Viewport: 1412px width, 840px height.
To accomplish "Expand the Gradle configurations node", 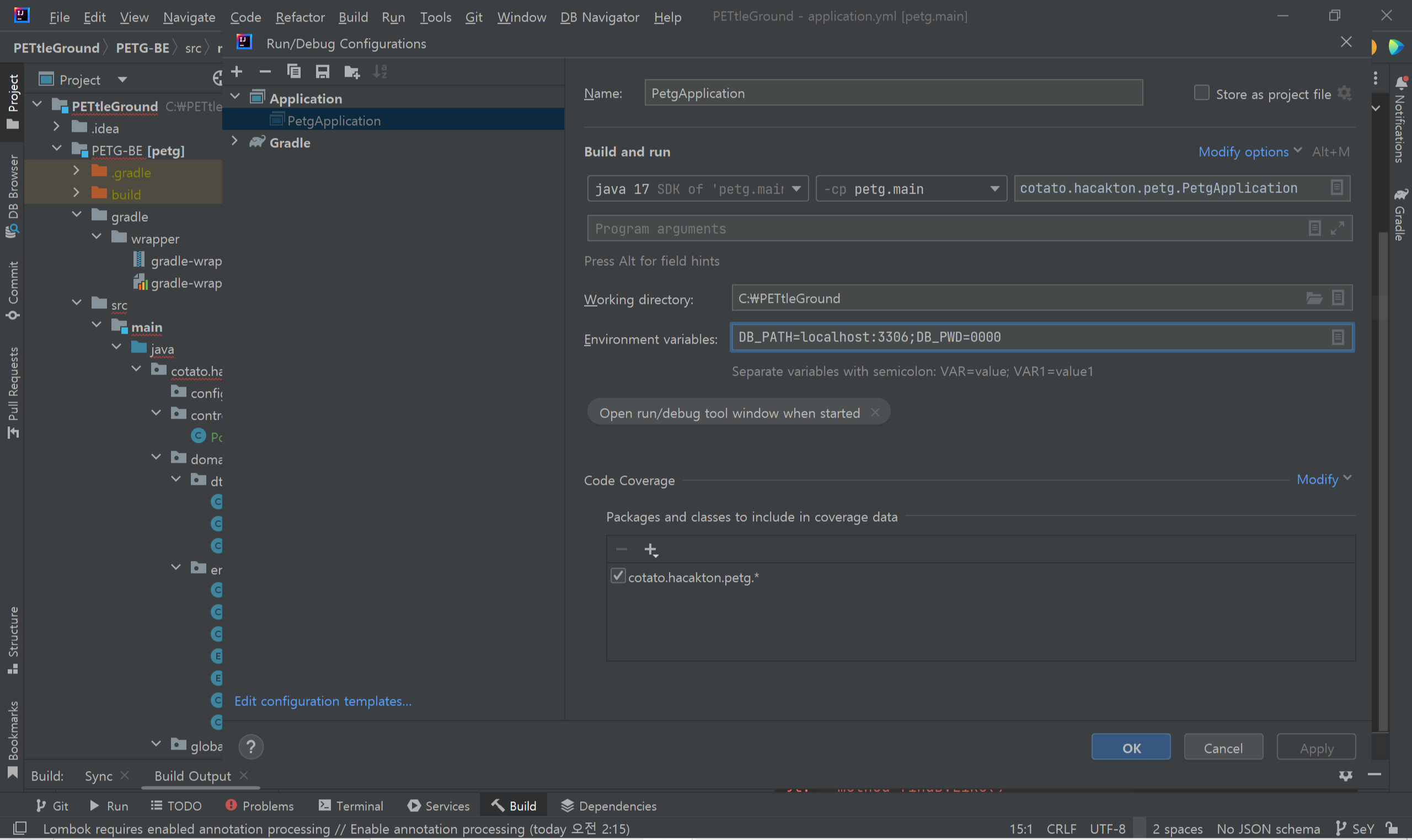I will pos(235,142).
